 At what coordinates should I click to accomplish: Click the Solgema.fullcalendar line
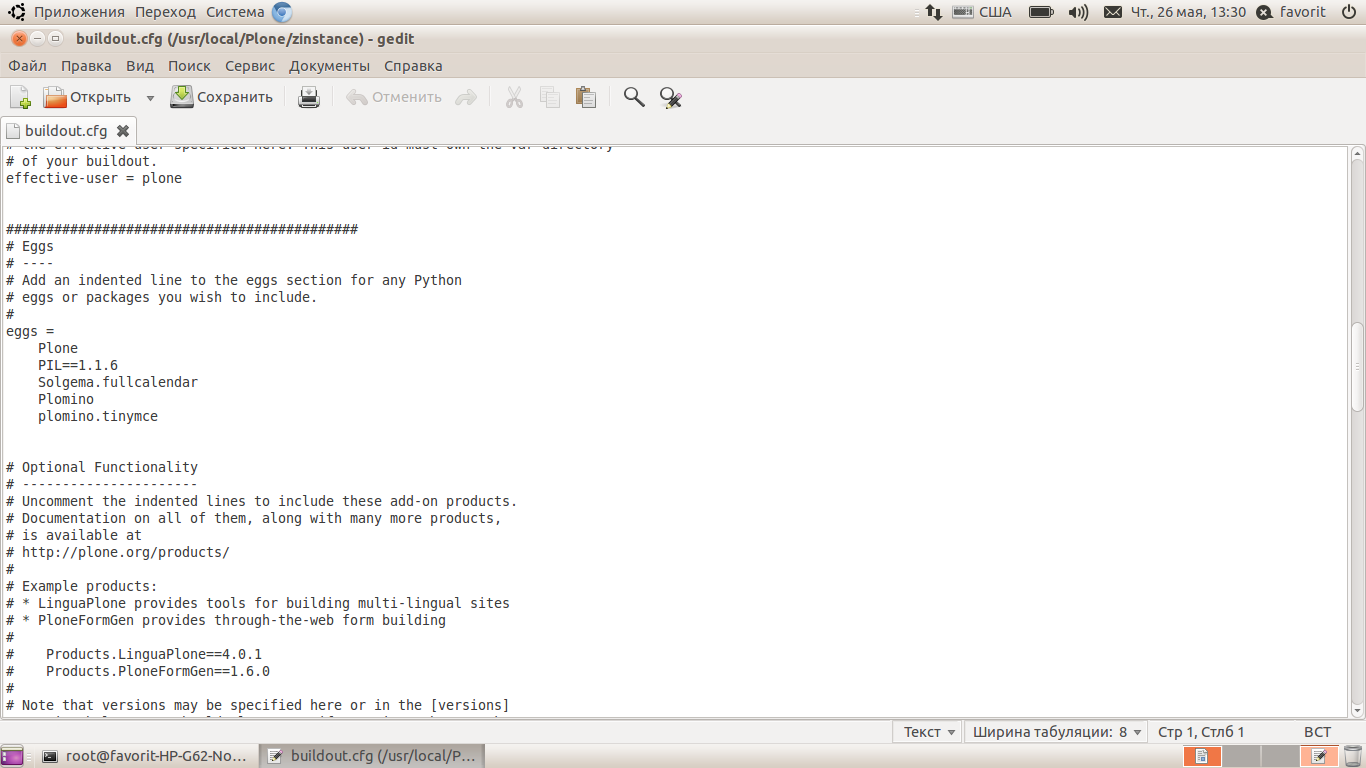118,382
